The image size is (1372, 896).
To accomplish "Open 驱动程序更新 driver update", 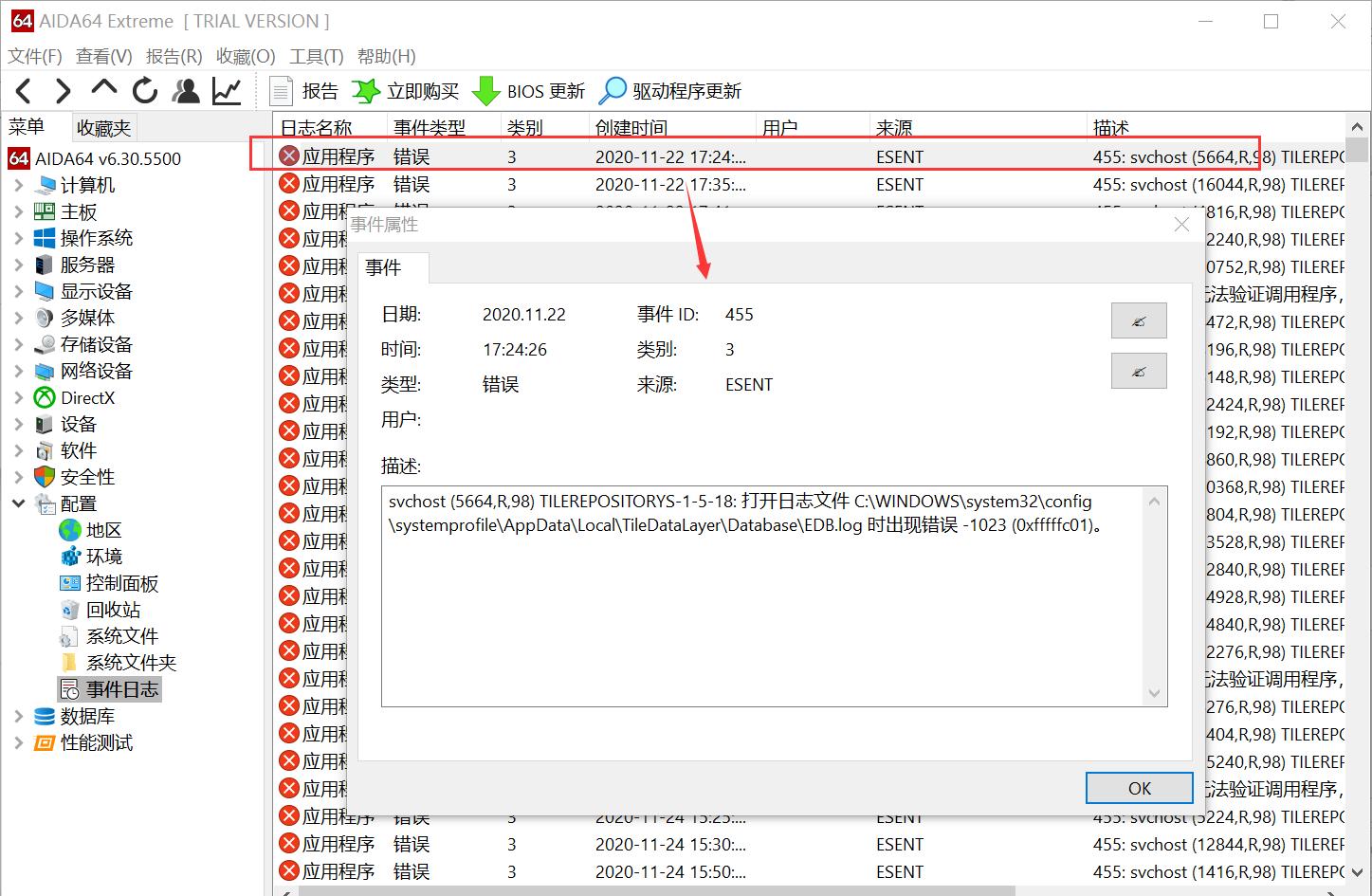I will 670,91.
